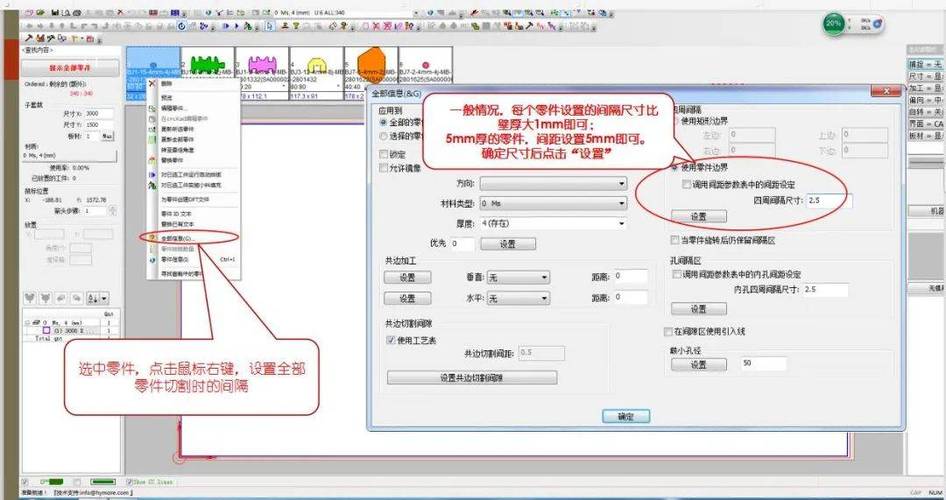Open the 方向 dropdown

[x=553, y=183]
